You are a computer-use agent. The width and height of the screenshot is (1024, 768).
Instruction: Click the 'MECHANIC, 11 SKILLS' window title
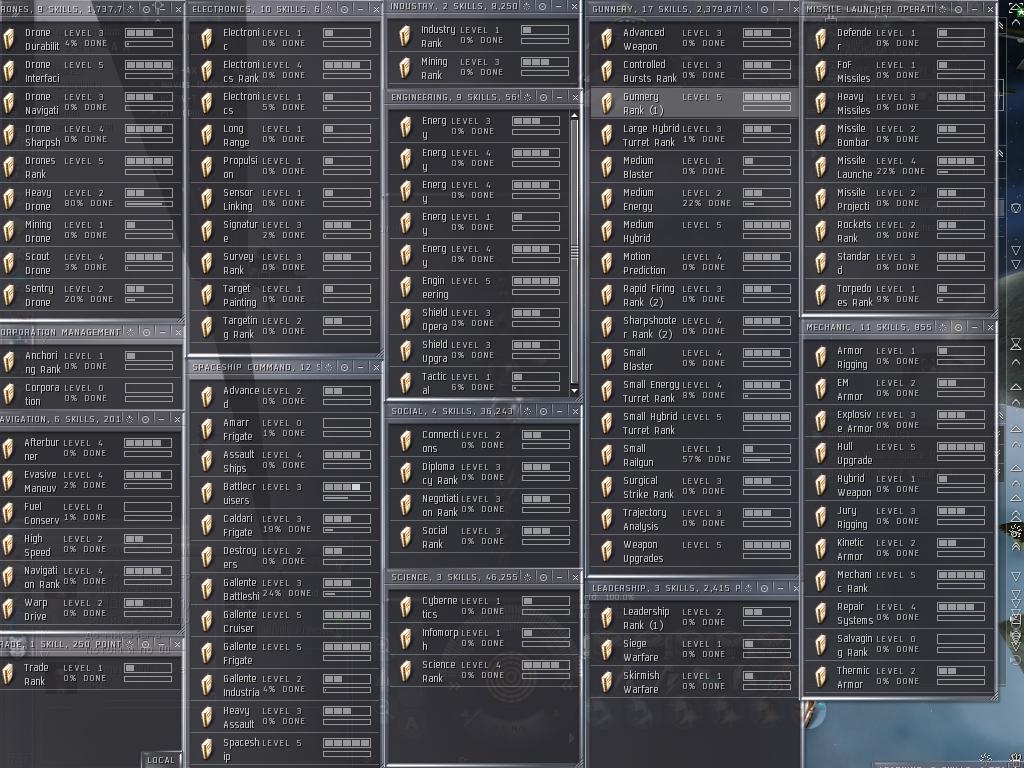point(869,327)
